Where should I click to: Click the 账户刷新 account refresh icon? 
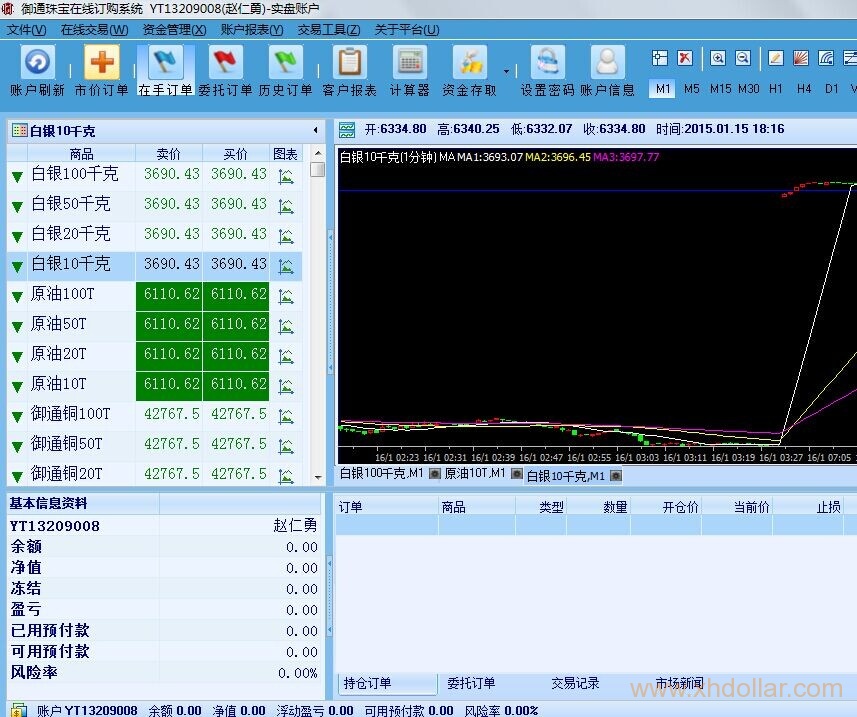[x=37, y=64]
